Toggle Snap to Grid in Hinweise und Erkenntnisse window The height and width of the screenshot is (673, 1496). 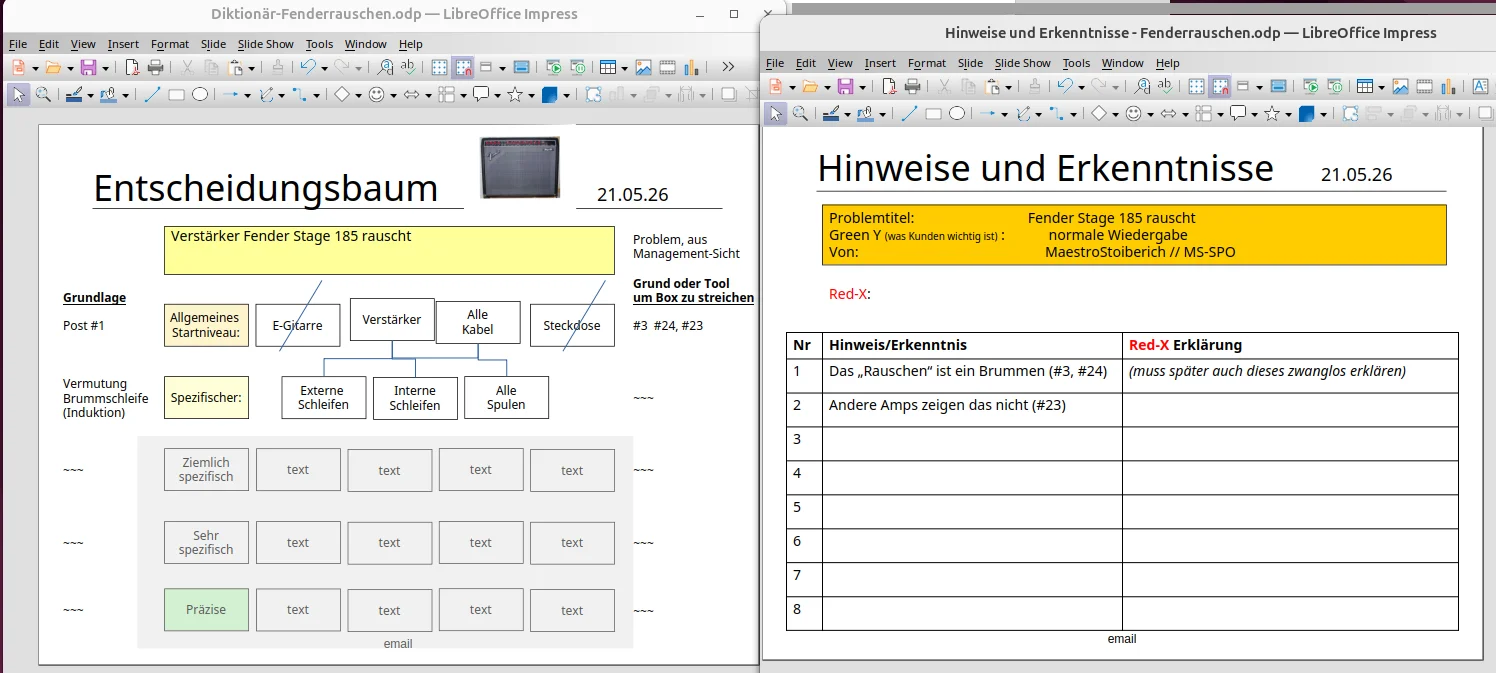click(x=1220, y=87)
